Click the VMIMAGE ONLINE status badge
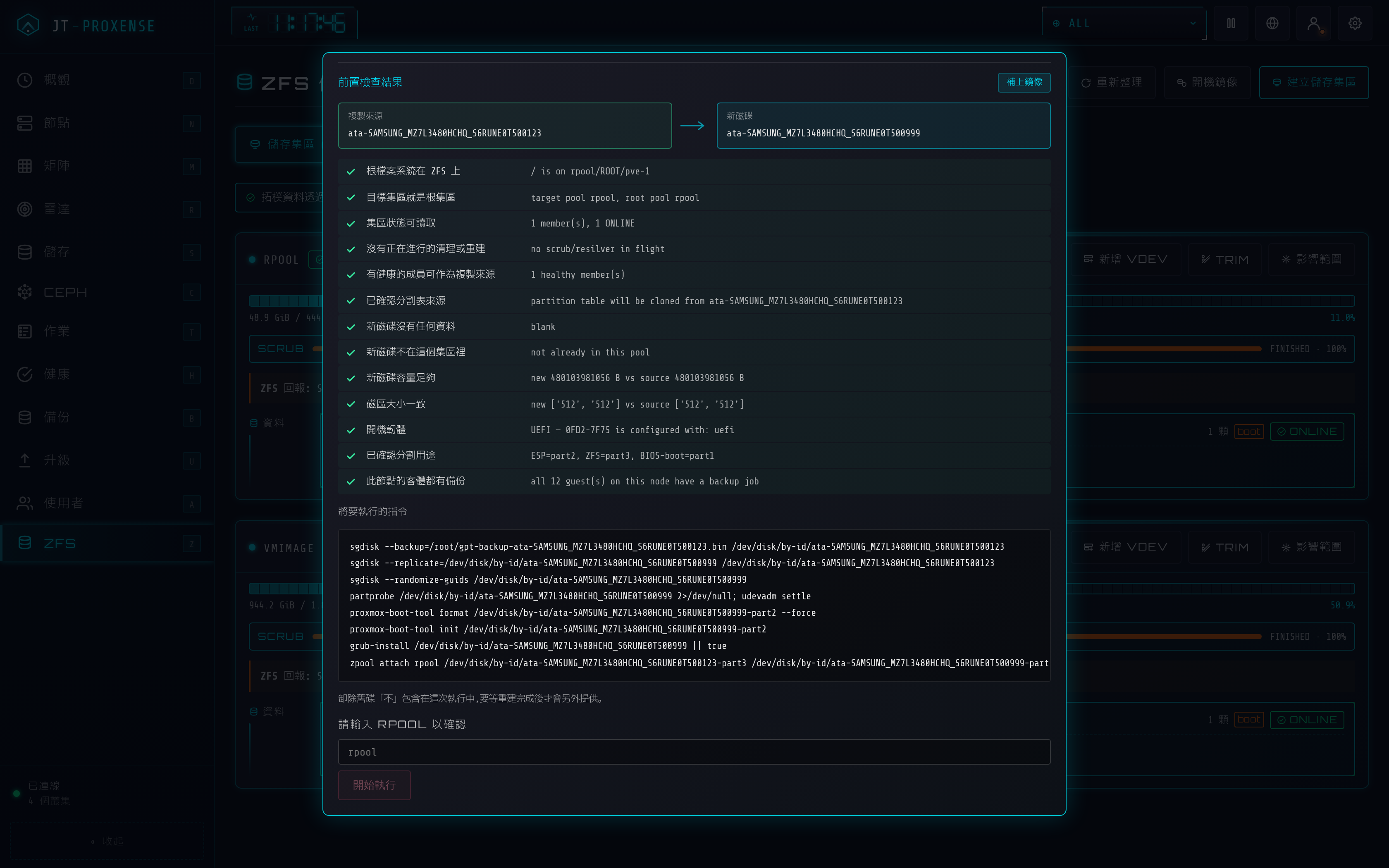 click(x=1307, y=720)
